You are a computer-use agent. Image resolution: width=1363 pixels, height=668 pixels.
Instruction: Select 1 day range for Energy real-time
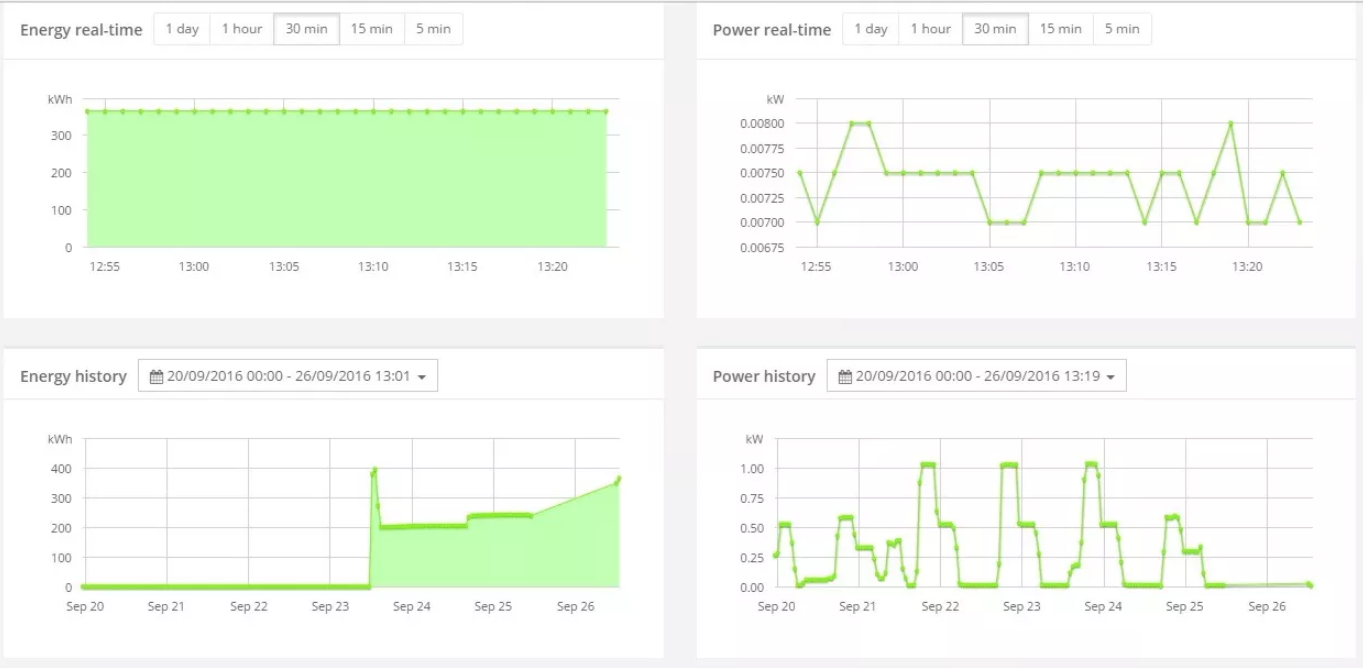(182, 29)
